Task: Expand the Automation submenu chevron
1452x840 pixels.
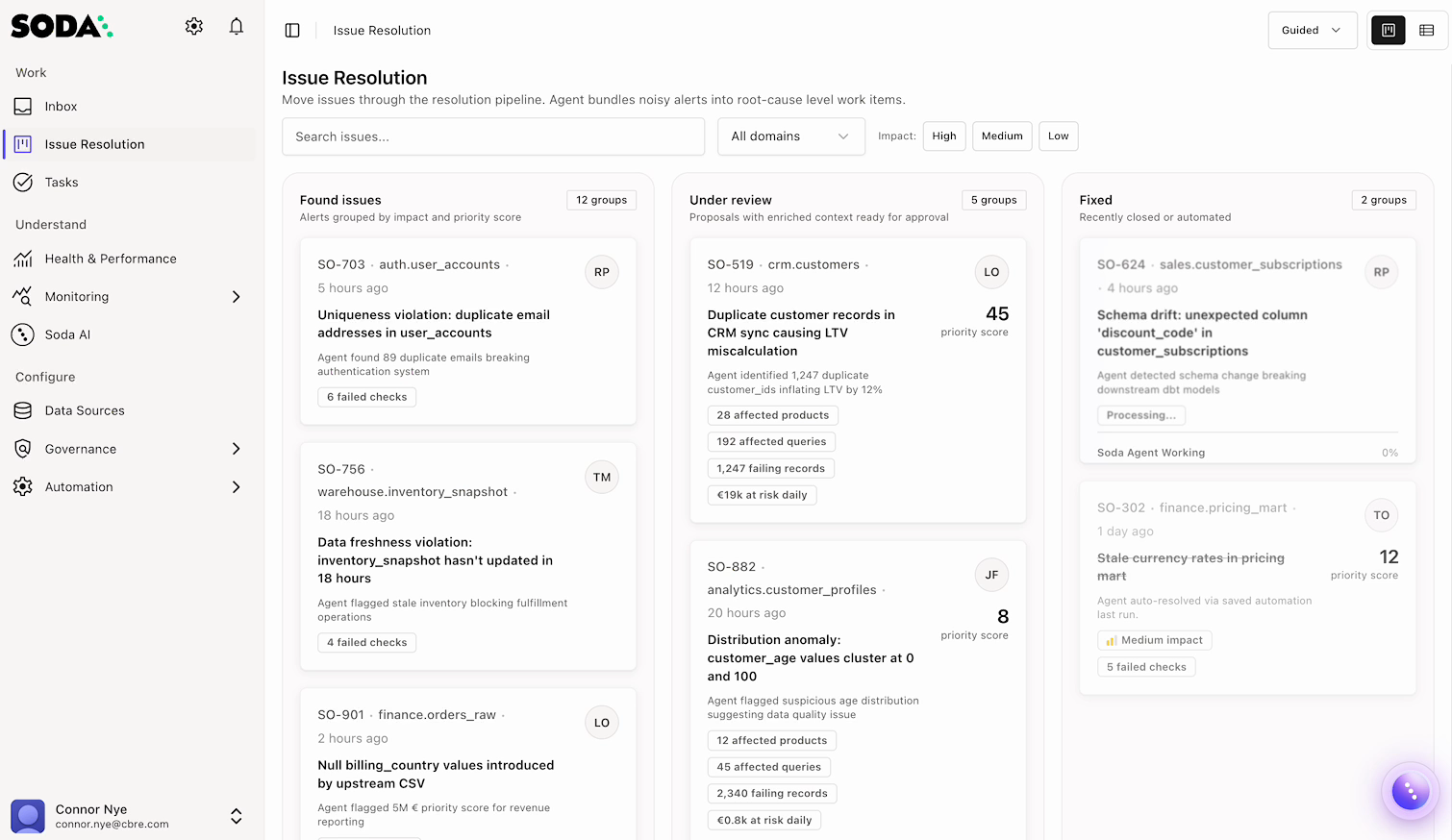Action: tap(237, 487)
